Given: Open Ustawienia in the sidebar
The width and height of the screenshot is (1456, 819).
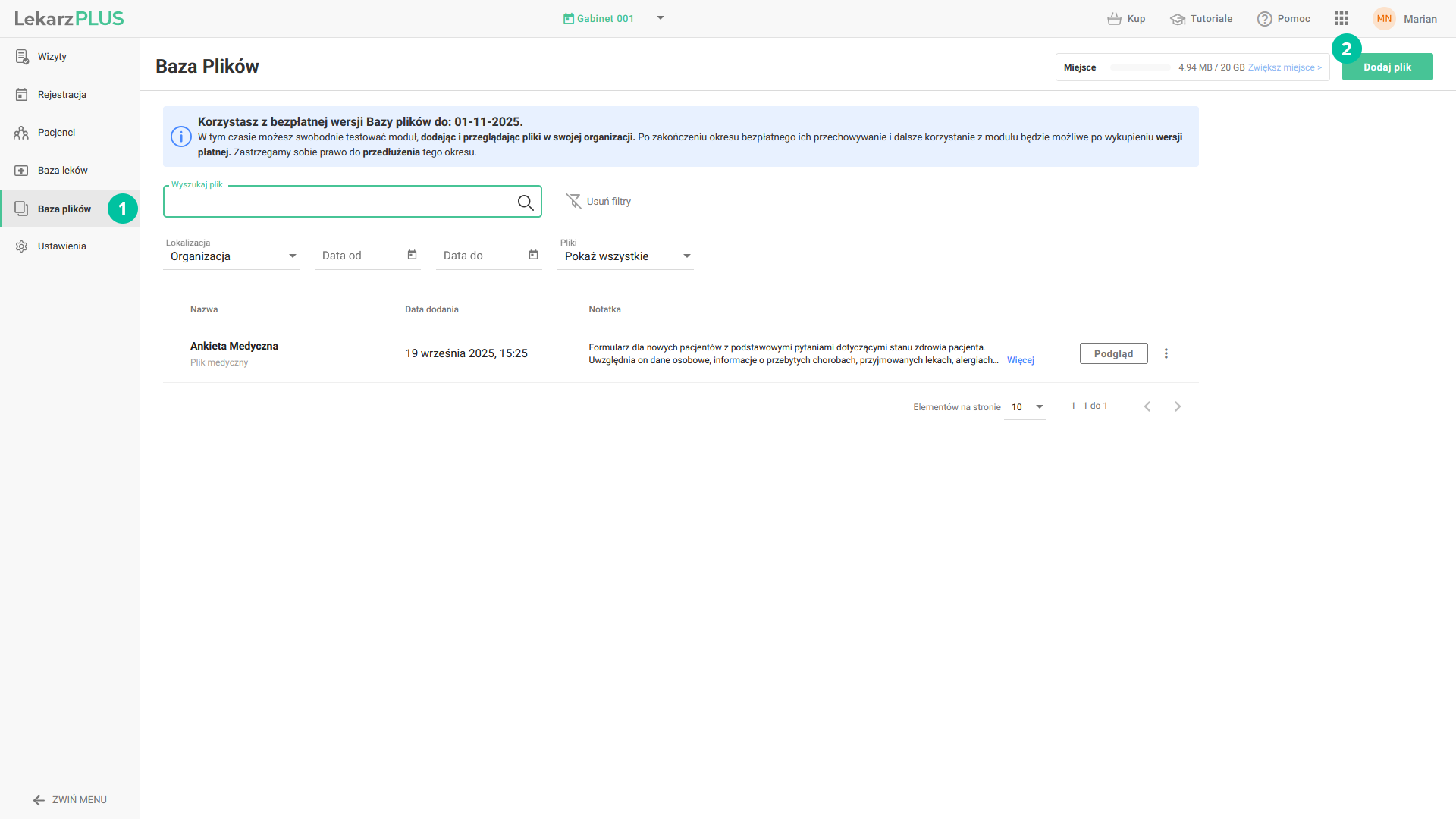Looking at the screenshot, I should click(61, 246).
